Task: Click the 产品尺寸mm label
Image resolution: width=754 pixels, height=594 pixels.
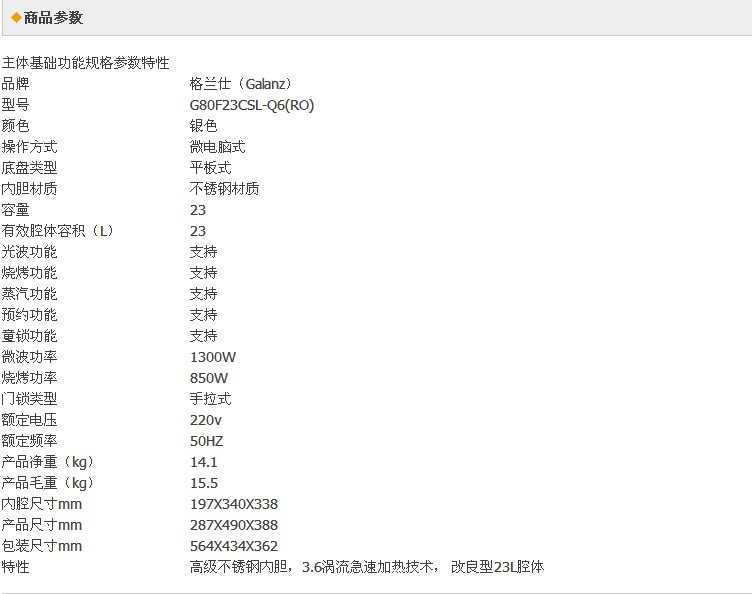Action: click(42, 525)
